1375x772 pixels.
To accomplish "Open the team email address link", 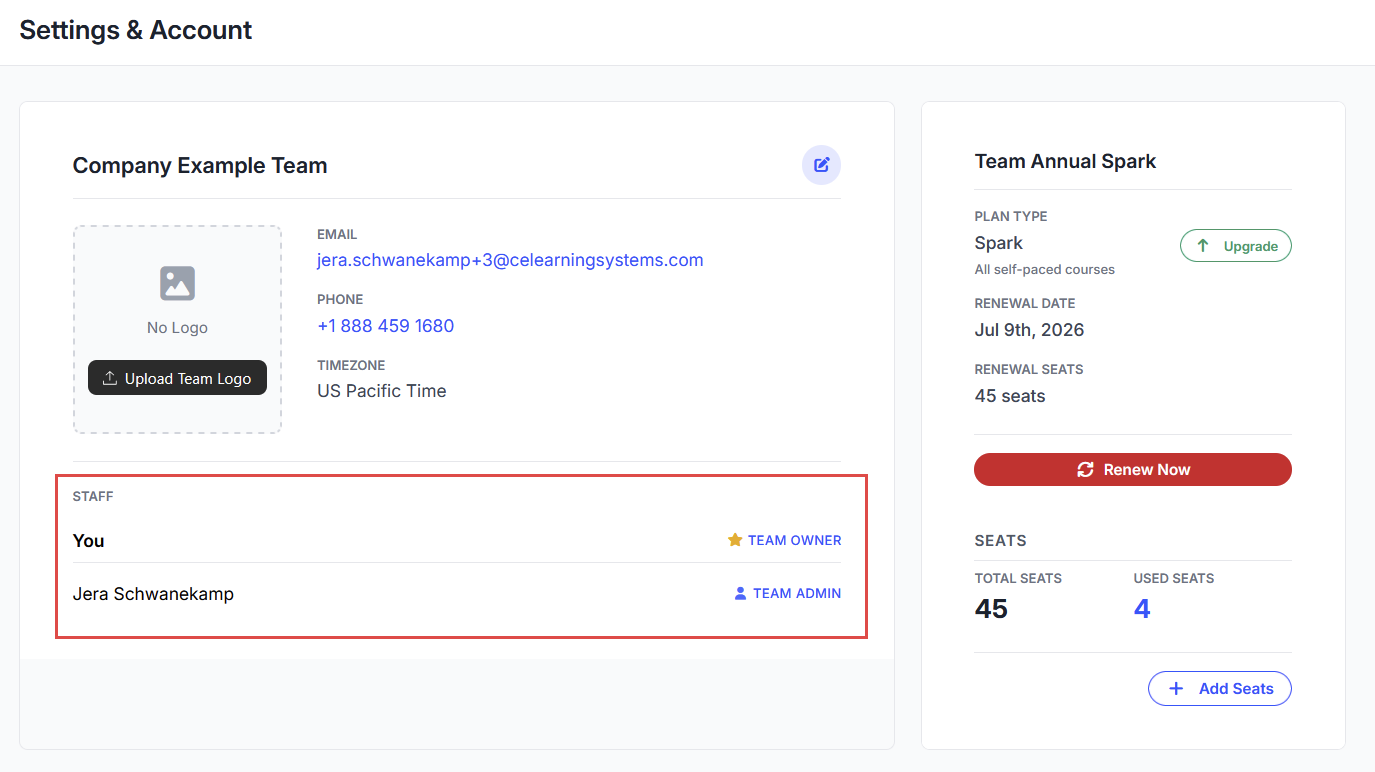I will (x=510, y=260).
